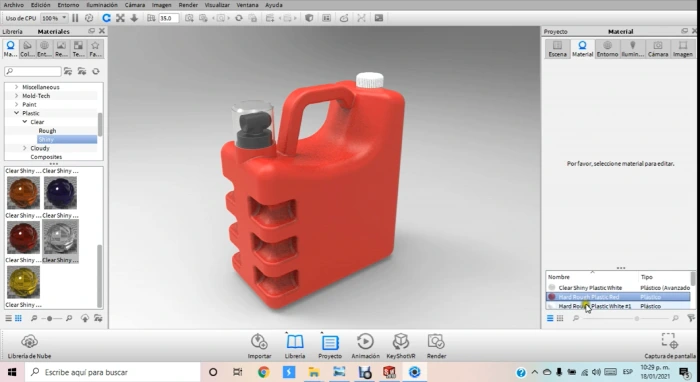700x382 pixels.
Task: Click the Render button in bottom toolbar
Action: (436, 346)
